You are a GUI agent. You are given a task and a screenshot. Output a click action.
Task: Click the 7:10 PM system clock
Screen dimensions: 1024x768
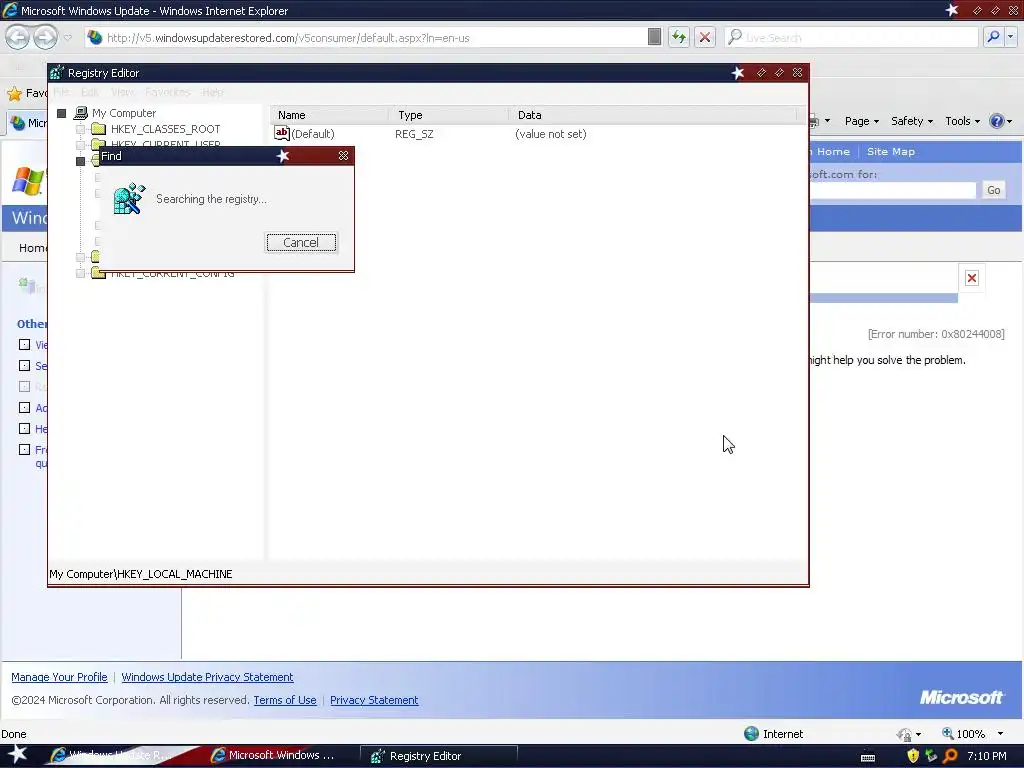point(987,756)
